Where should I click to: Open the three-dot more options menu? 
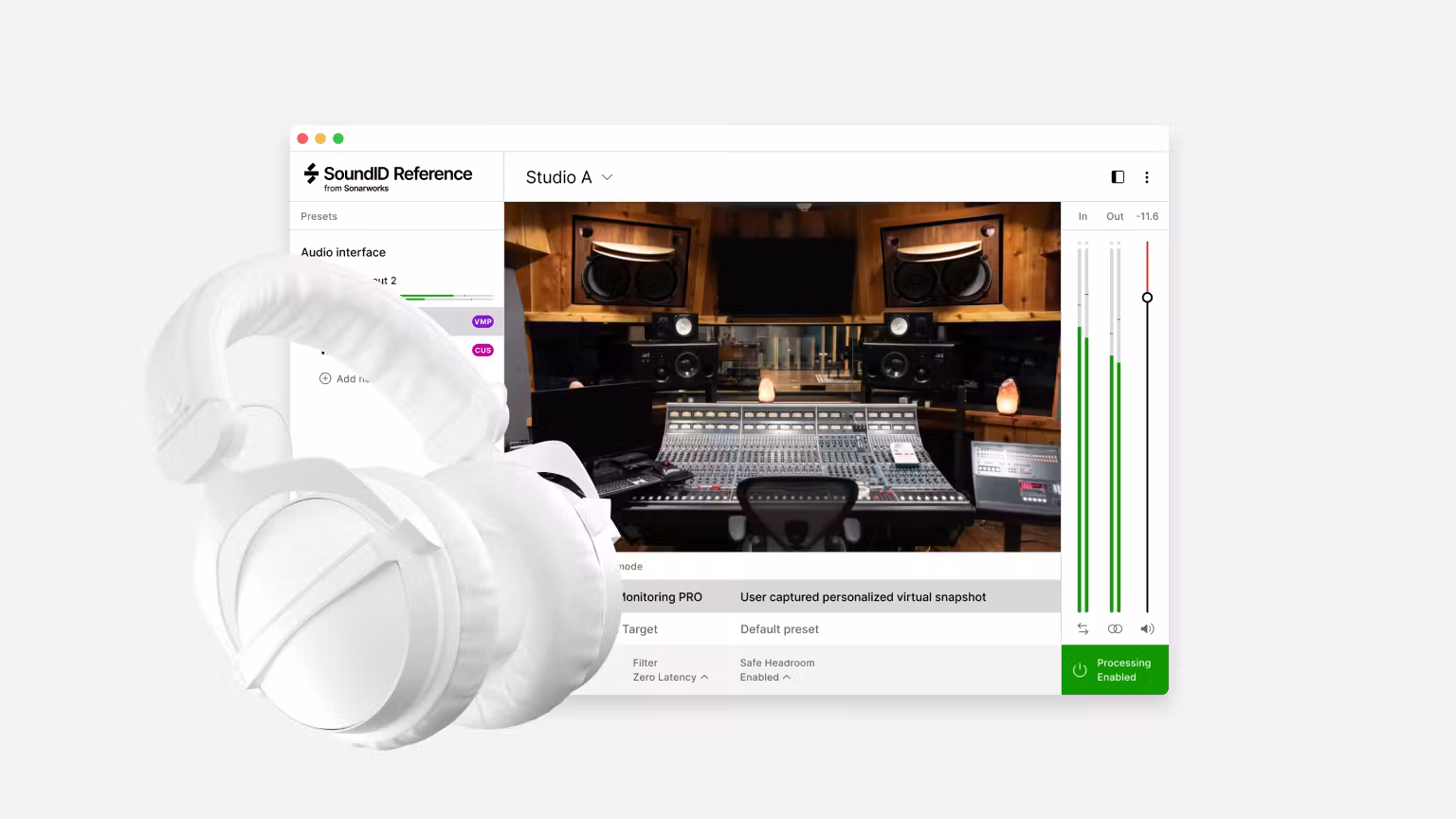(1147, 177)
